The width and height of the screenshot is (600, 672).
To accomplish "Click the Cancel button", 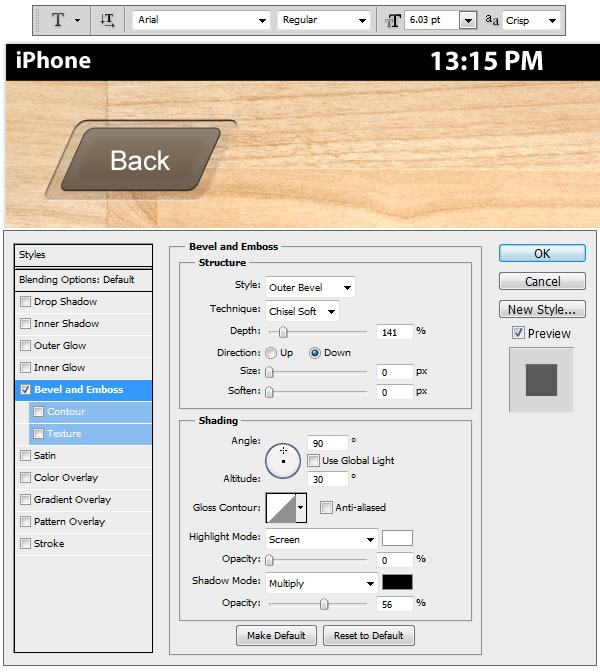I will click(x=542, y=281).
